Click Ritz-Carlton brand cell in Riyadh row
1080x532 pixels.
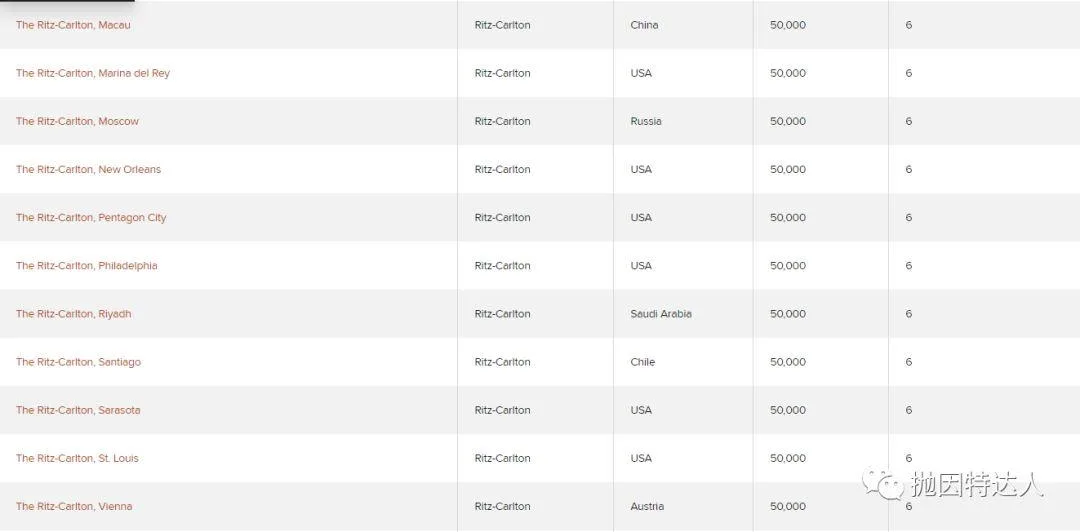pyautogui.click(x=503, y=314)
